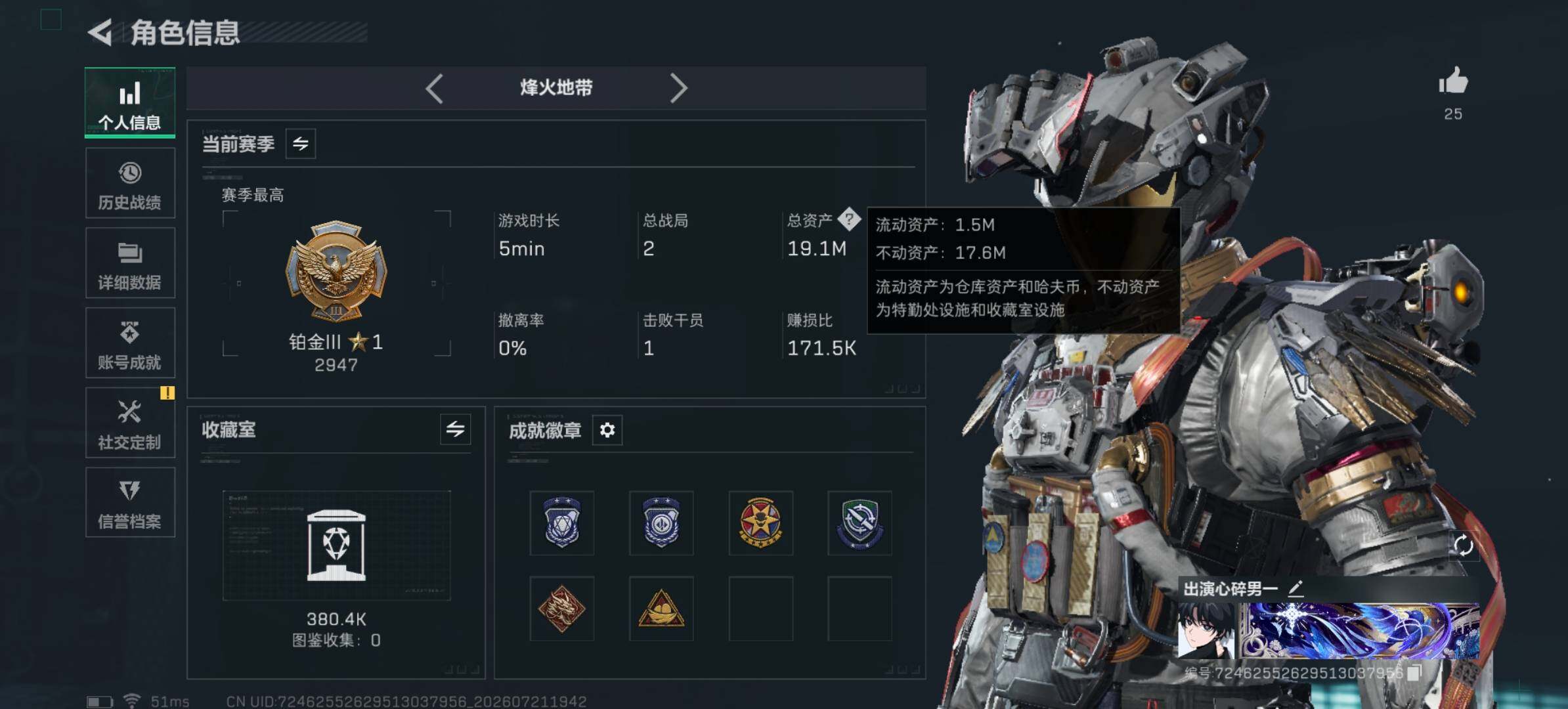Viewport: 1568px width, 709px height.
Task: Select the red dragon achievement badge
Action: (561, 609)
